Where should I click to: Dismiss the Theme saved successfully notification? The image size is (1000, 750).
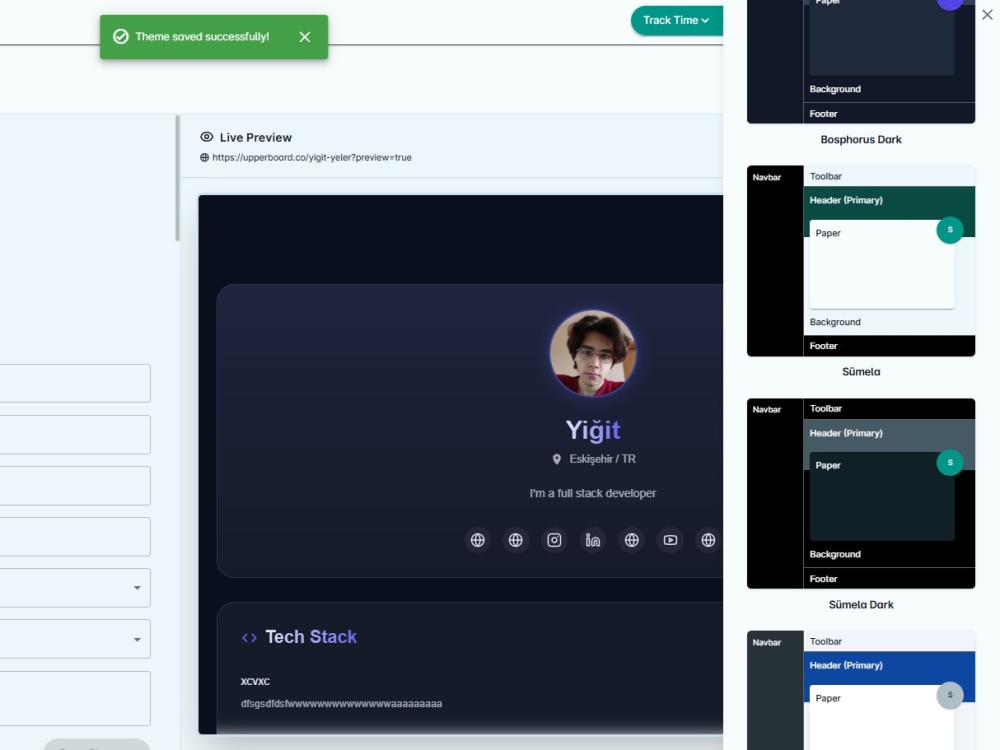click(305, 37)
